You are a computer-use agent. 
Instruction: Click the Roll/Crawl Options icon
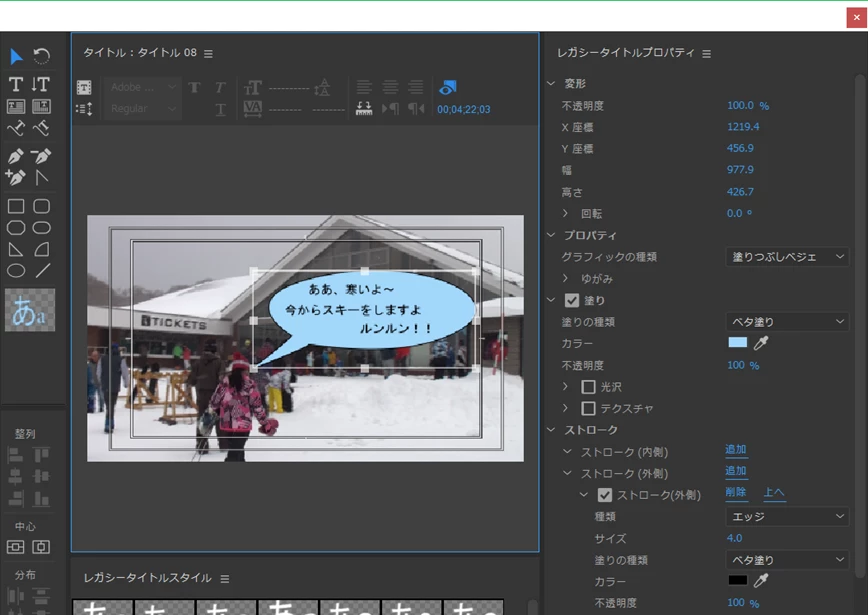84,109
